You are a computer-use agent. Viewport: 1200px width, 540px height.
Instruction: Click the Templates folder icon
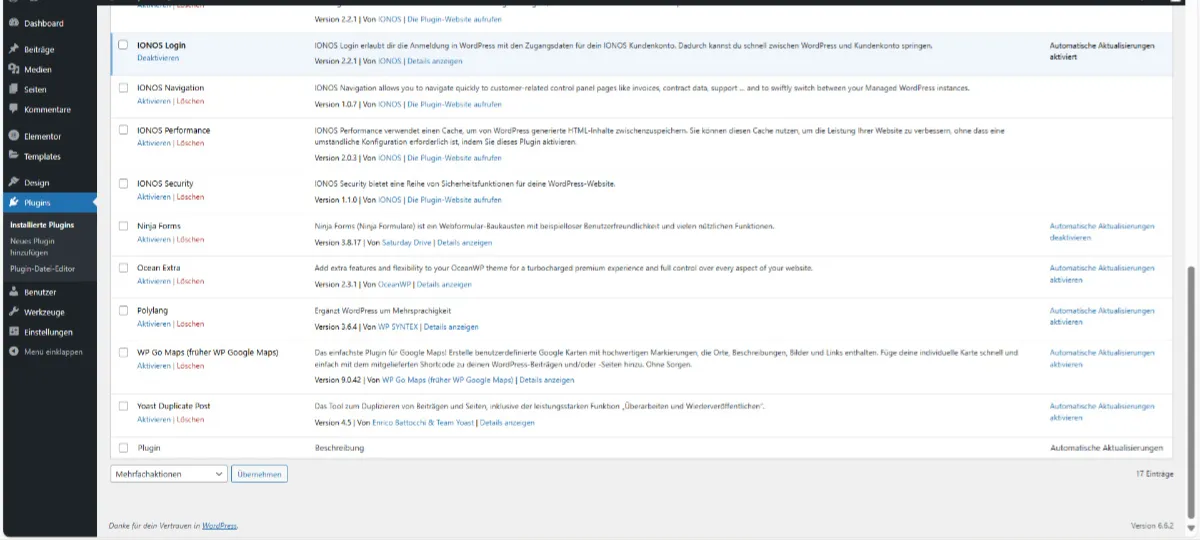(13, 156)
